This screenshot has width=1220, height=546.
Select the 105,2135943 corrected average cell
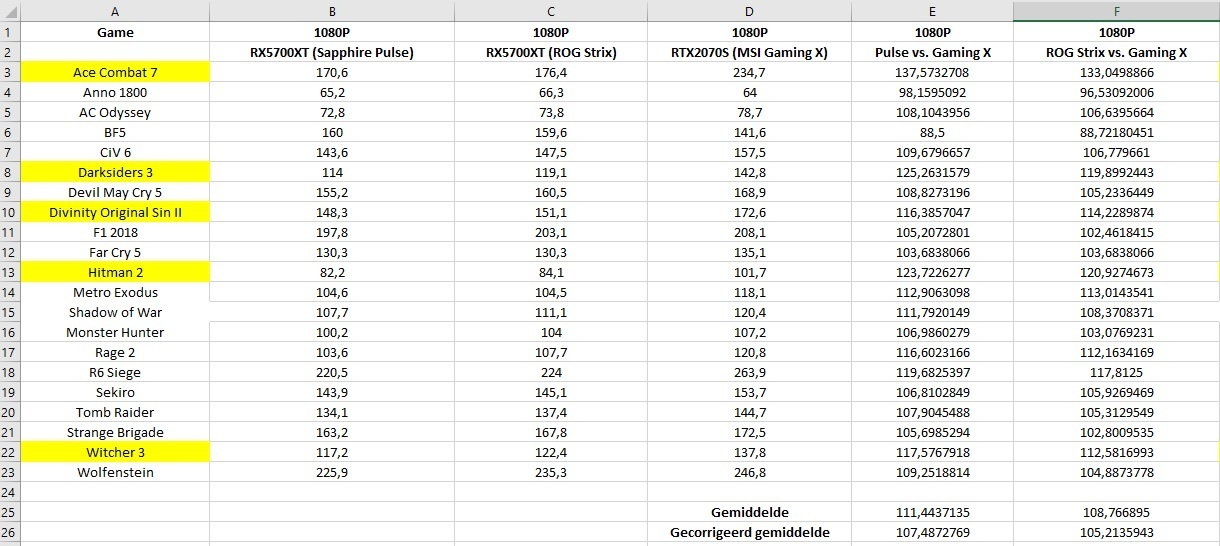[x=1116, y=532]
